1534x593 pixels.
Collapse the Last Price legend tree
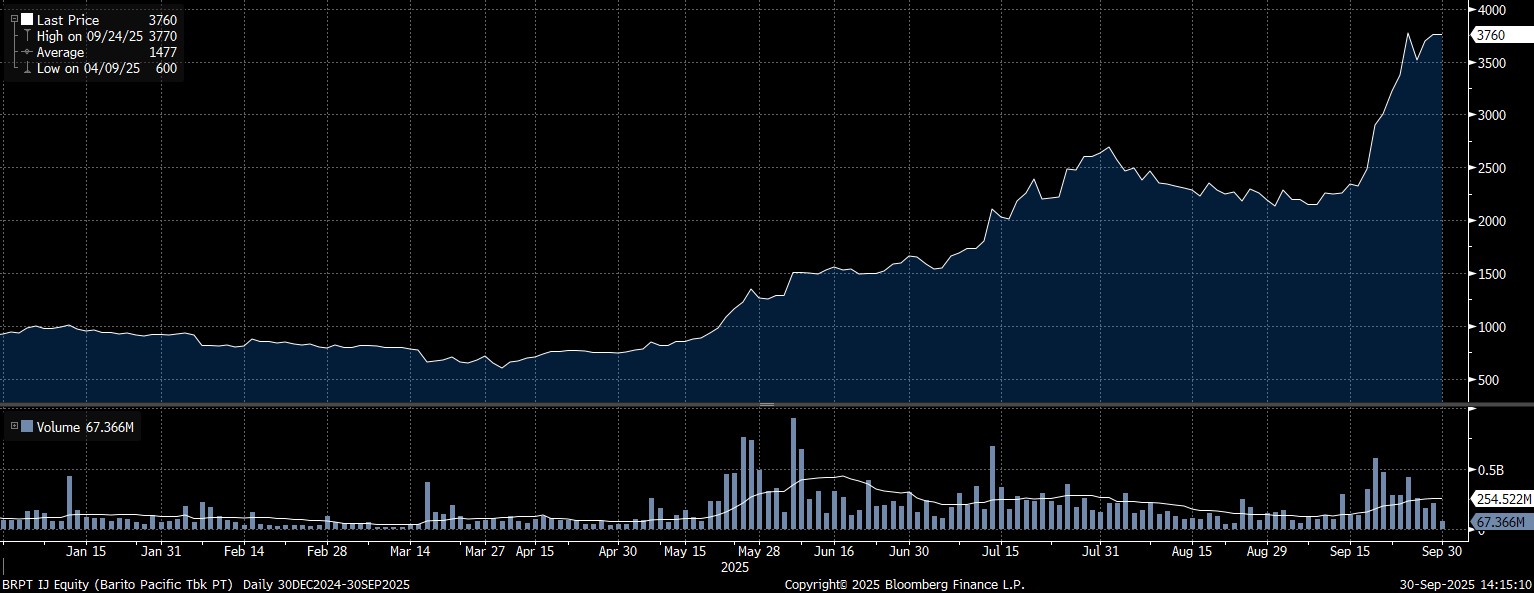pyautogui.click(x=13, y=20)
